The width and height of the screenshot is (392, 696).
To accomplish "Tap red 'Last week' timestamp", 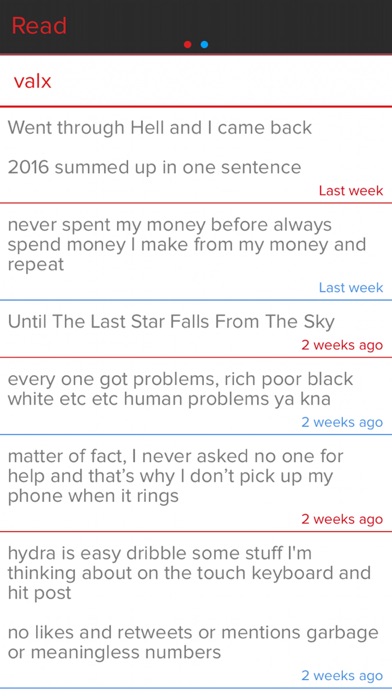I will (351, 190).
